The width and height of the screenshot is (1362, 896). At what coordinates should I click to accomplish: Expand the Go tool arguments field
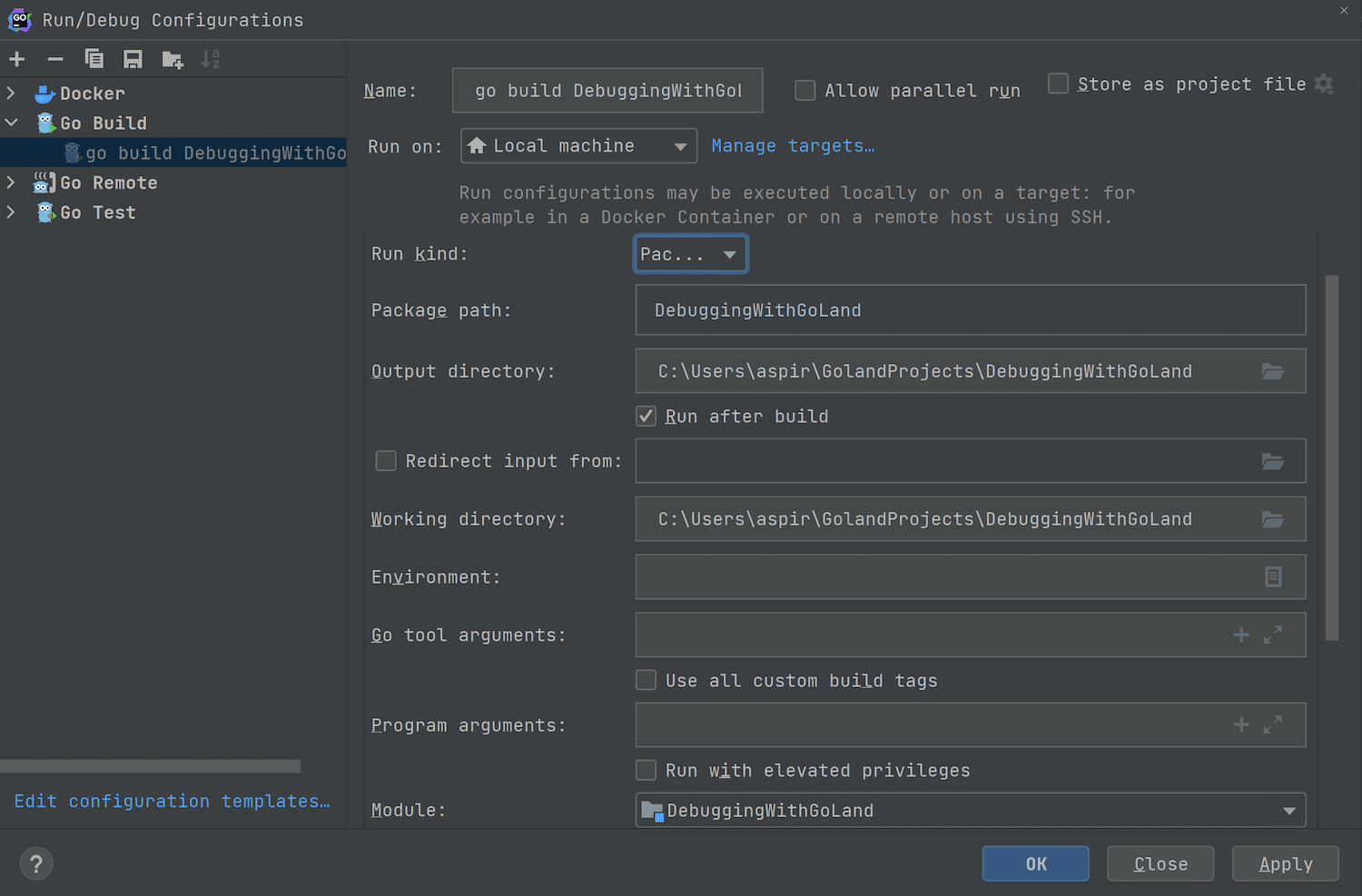pyautogui.click(x=1273, y=635)
